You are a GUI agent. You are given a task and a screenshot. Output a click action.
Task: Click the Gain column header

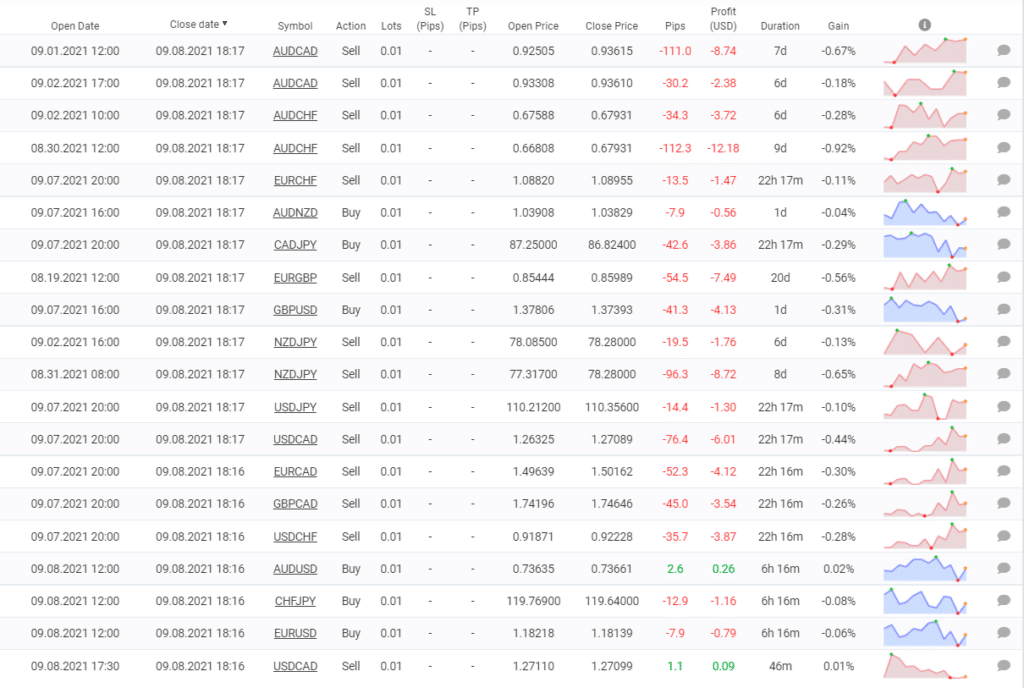(838, 26)
